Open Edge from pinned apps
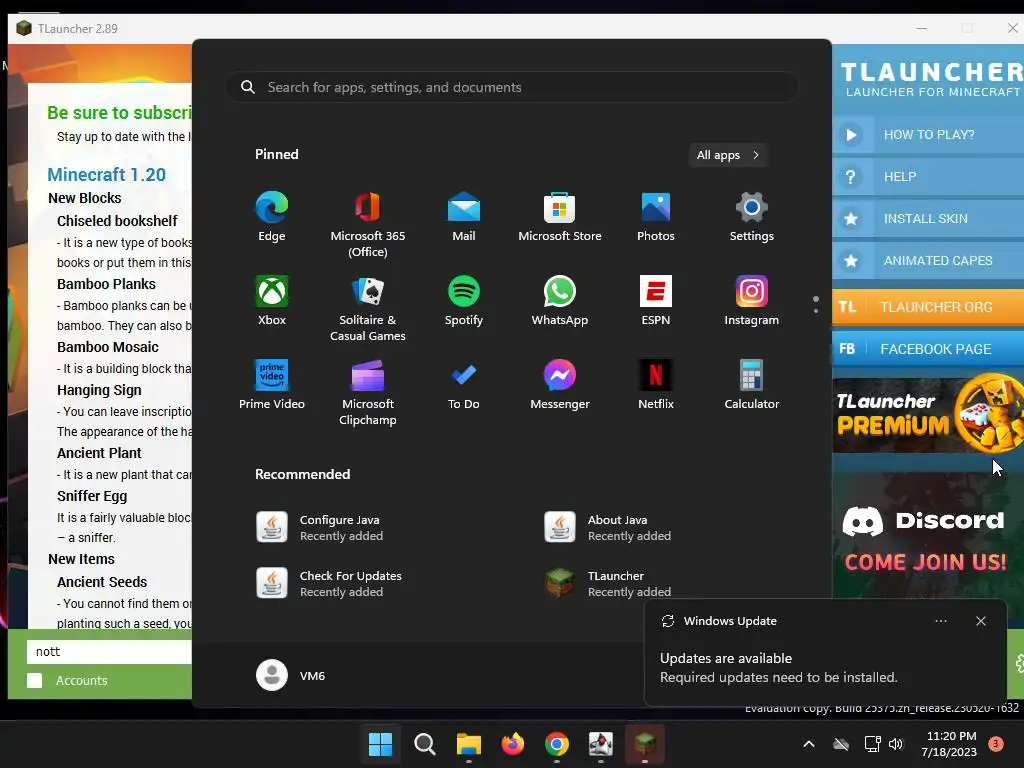 pyautogui.click(x=272, y=217)
